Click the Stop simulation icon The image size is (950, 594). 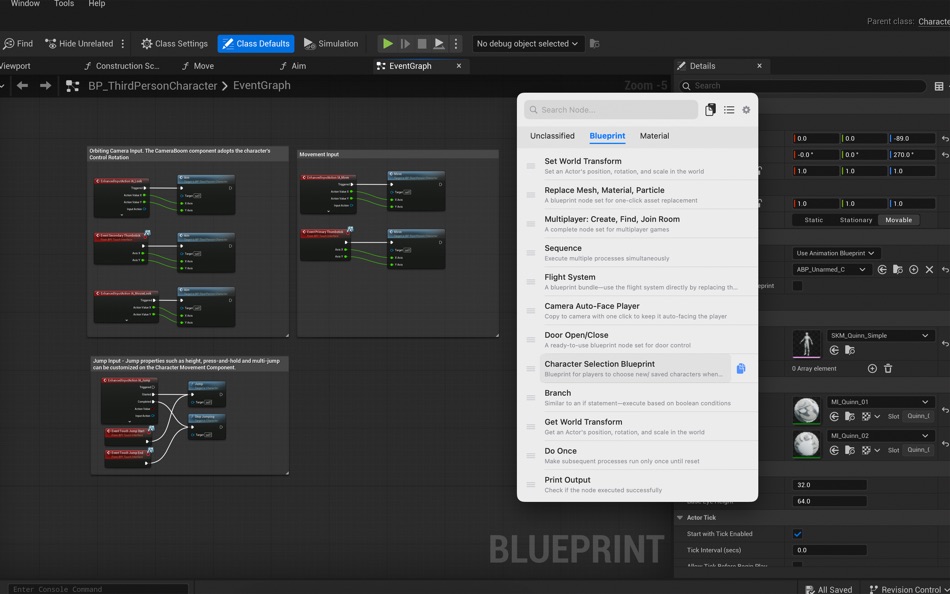(x=422, y=44)
